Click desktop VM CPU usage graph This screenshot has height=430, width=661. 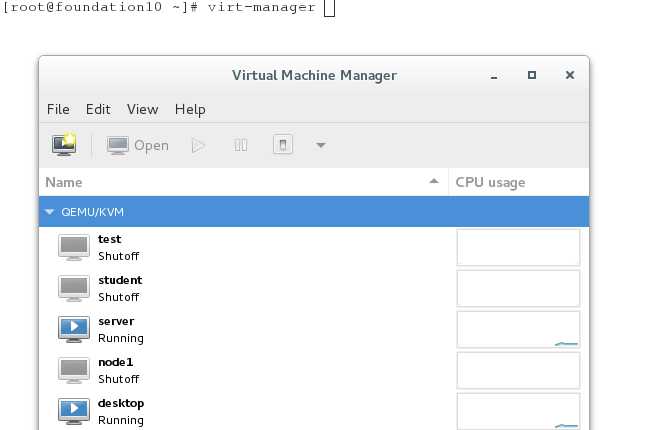click(518, 411)
